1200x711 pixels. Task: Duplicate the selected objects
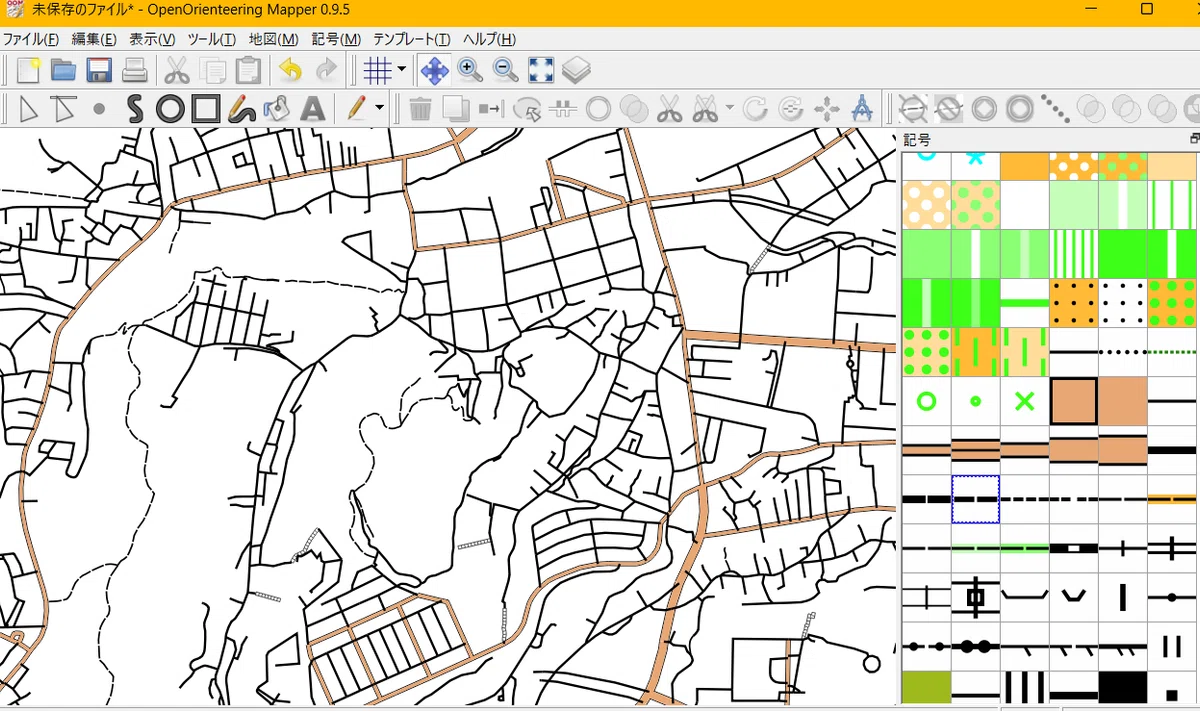coord(456,108)
